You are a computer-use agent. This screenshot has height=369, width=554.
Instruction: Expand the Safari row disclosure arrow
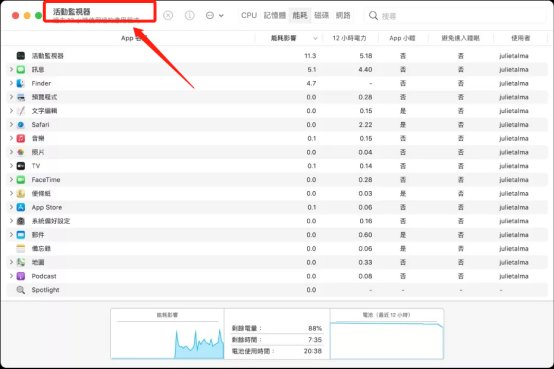click(x=11, y=124)
